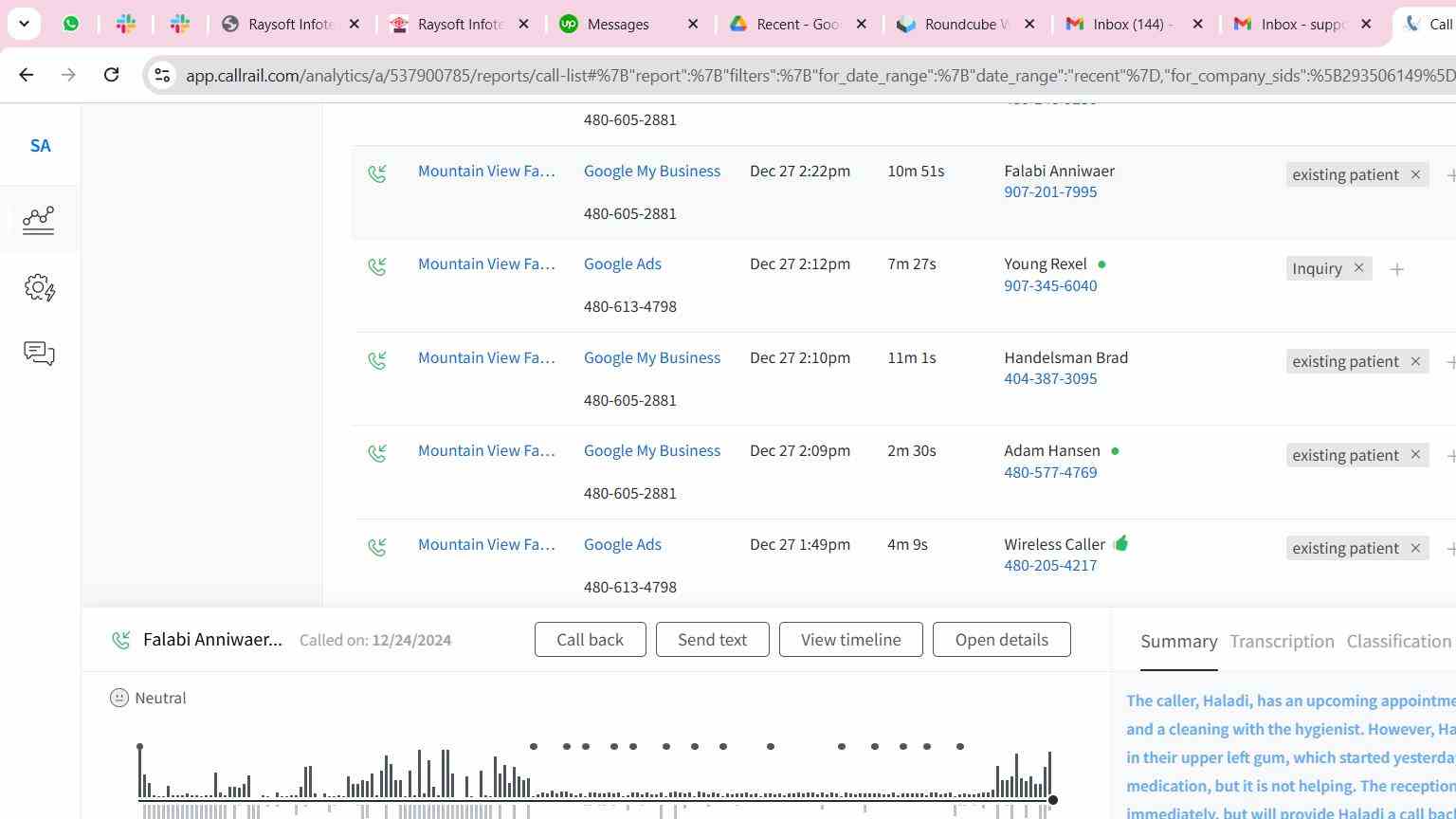The height and width of the screenshot is (819, 1456).
Task: Switch to the Summary tab
Action: 1178,642
